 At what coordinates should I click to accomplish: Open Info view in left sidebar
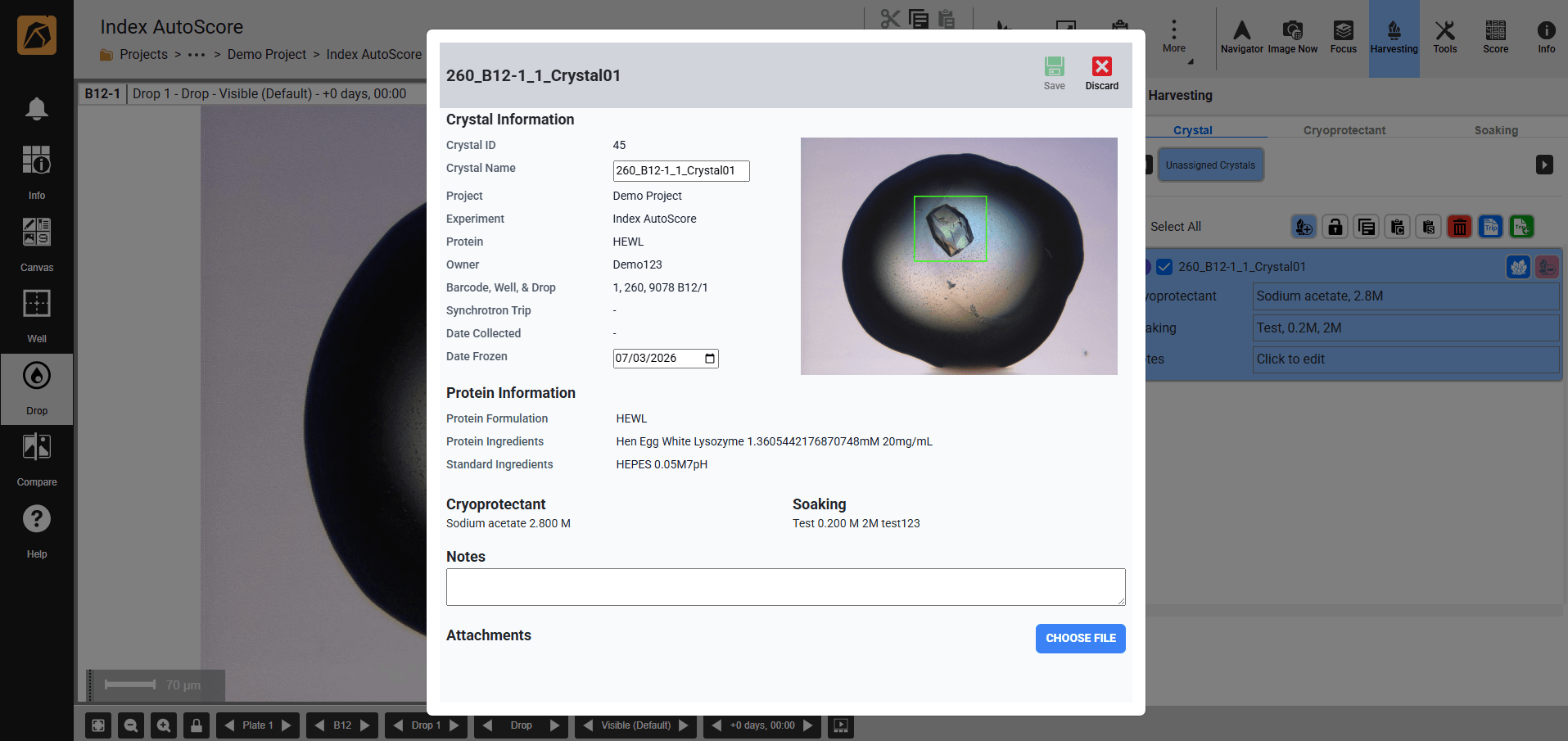(x=36, y=172)
